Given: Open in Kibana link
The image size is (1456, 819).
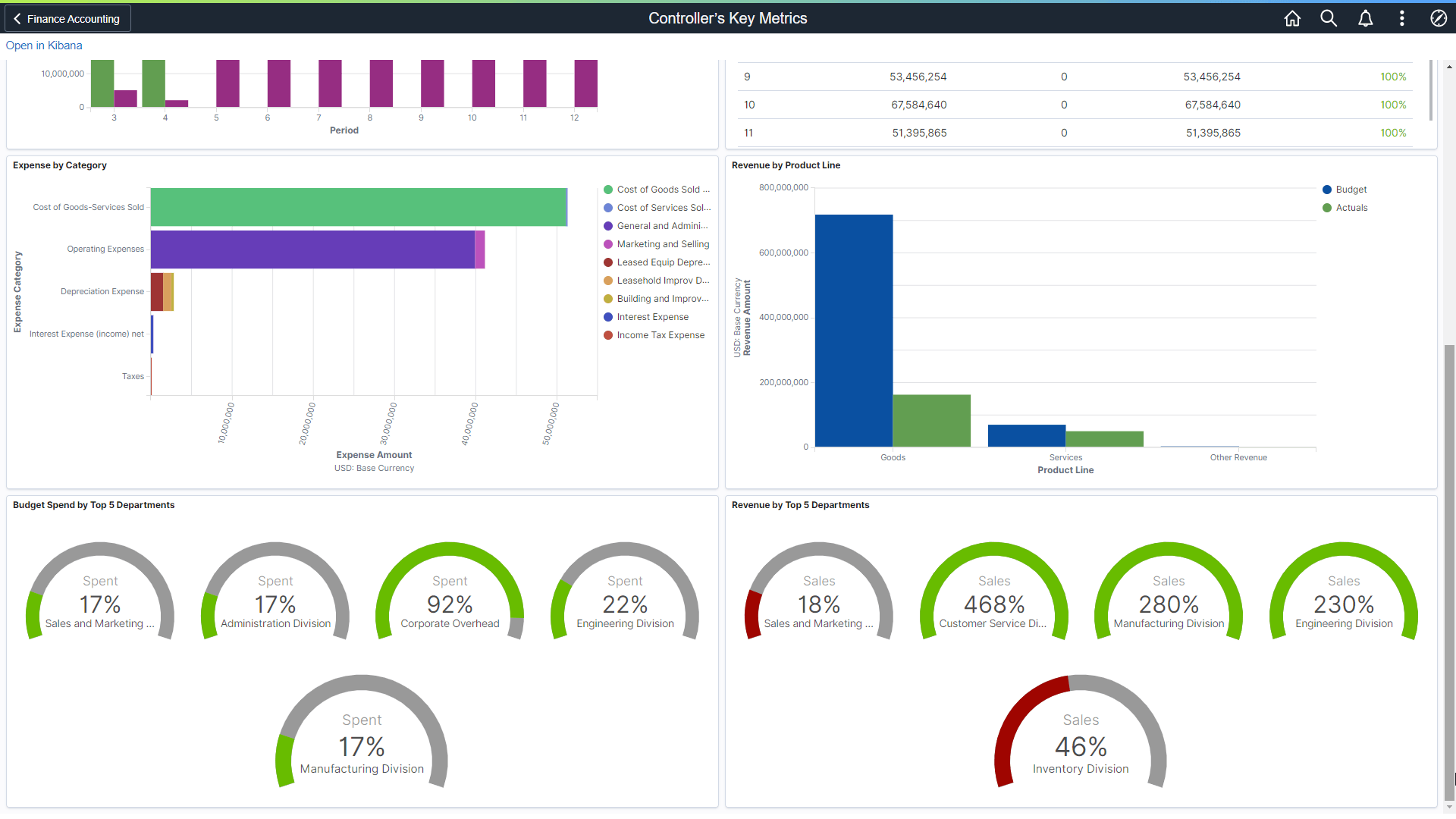Looking at the screenshot, I should click(x=43, y=45).
